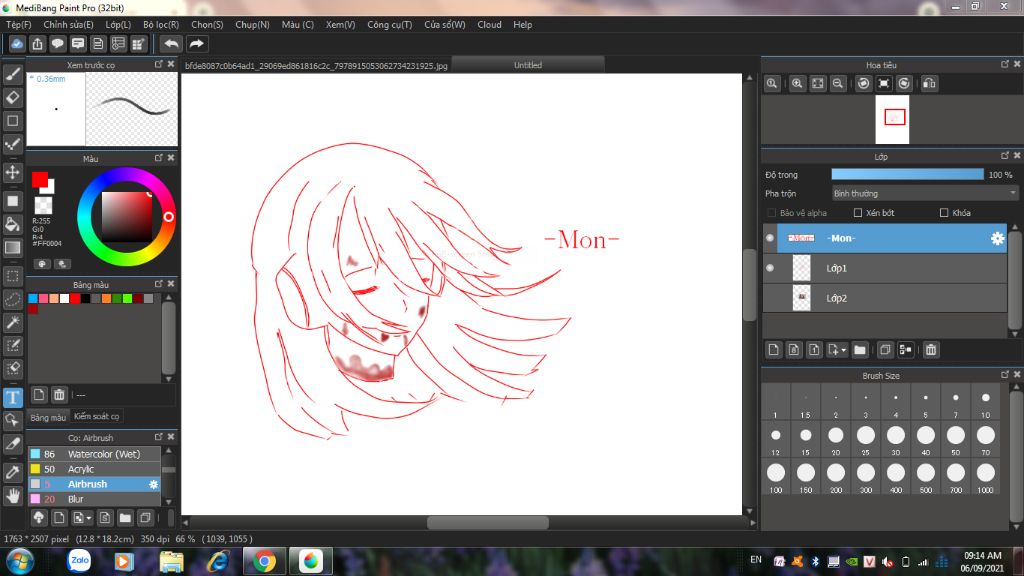Viewport: 1024px width, 576px height.
Task: Click the red foreground color swatch
Action: click(x=39, y=180)
